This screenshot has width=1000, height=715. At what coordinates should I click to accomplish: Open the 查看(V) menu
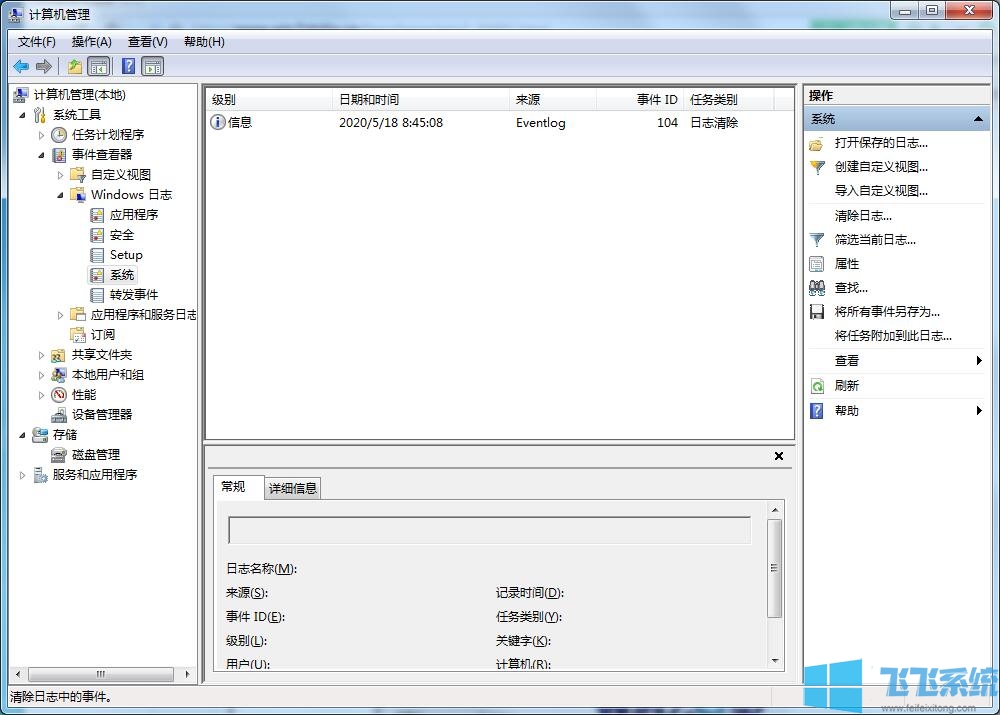(x=146, y=41)
